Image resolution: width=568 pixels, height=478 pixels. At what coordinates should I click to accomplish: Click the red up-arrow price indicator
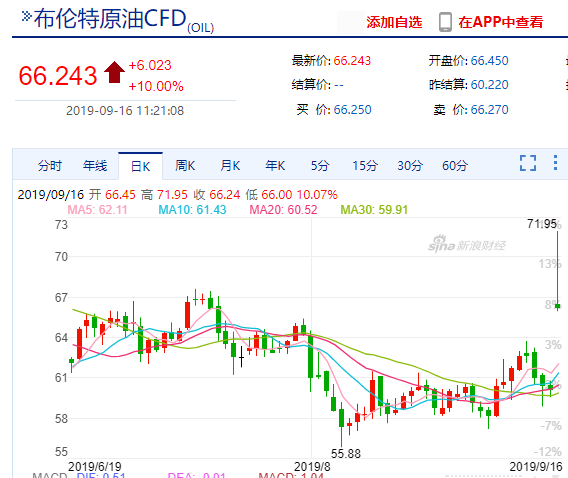(x=114, y=72)
